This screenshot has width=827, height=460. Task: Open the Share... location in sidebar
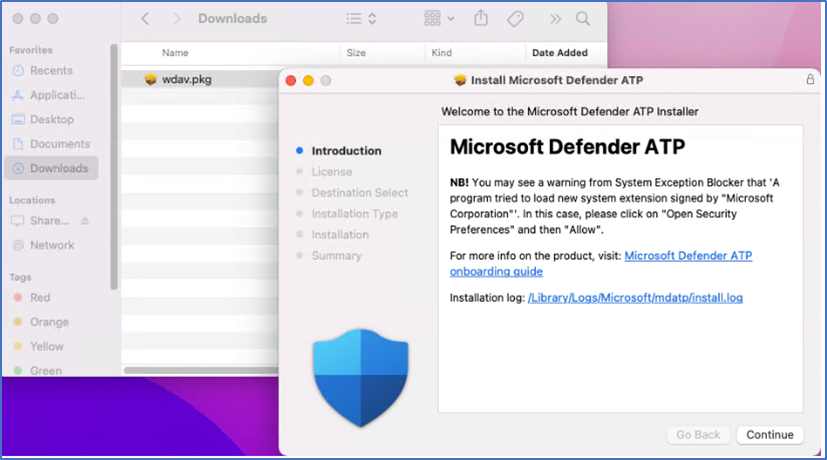pyautogui.click(x=49, y=221)
